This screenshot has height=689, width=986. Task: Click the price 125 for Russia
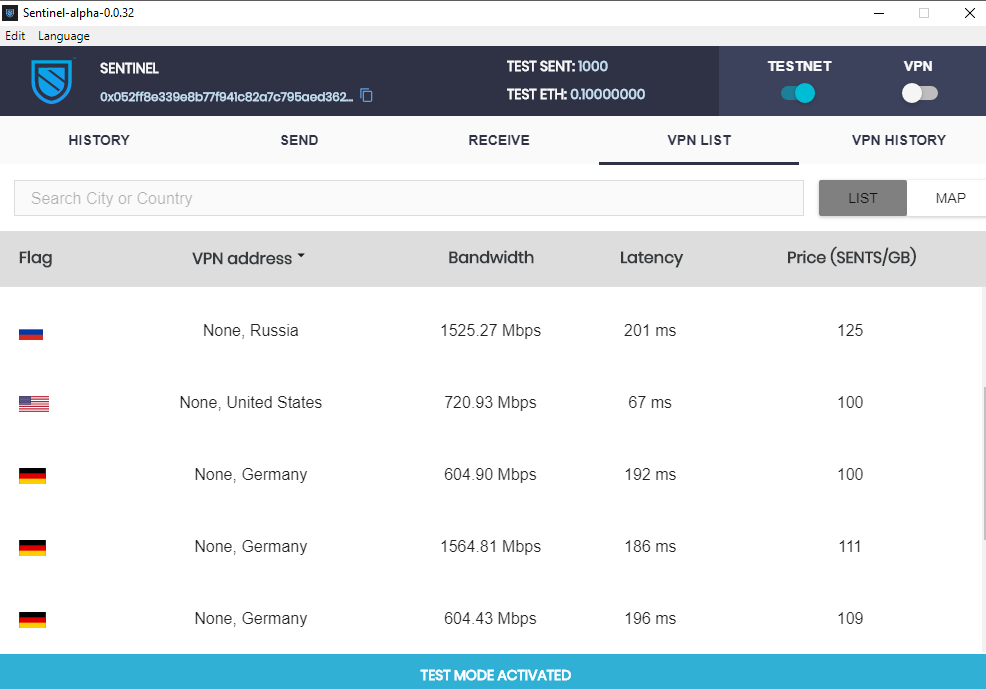850,331
